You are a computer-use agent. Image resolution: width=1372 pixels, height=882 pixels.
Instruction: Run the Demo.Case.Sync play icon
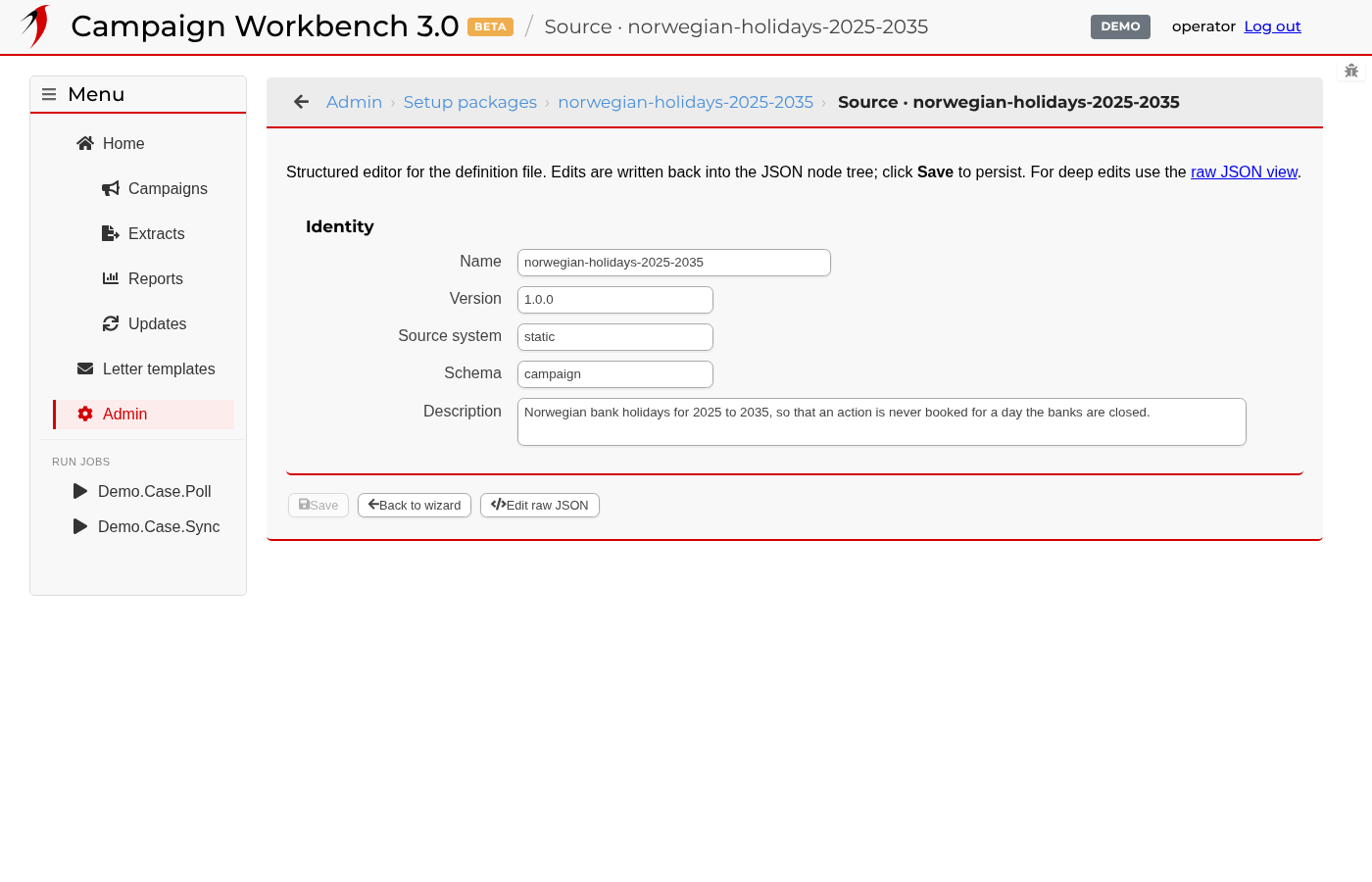[80, 526]
